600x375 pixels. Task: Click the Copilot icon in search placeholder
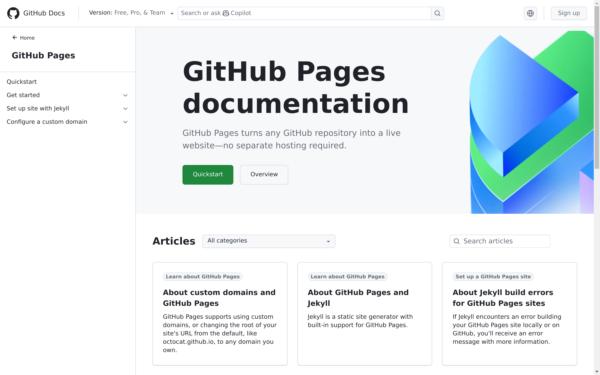(x=226, y=13)
